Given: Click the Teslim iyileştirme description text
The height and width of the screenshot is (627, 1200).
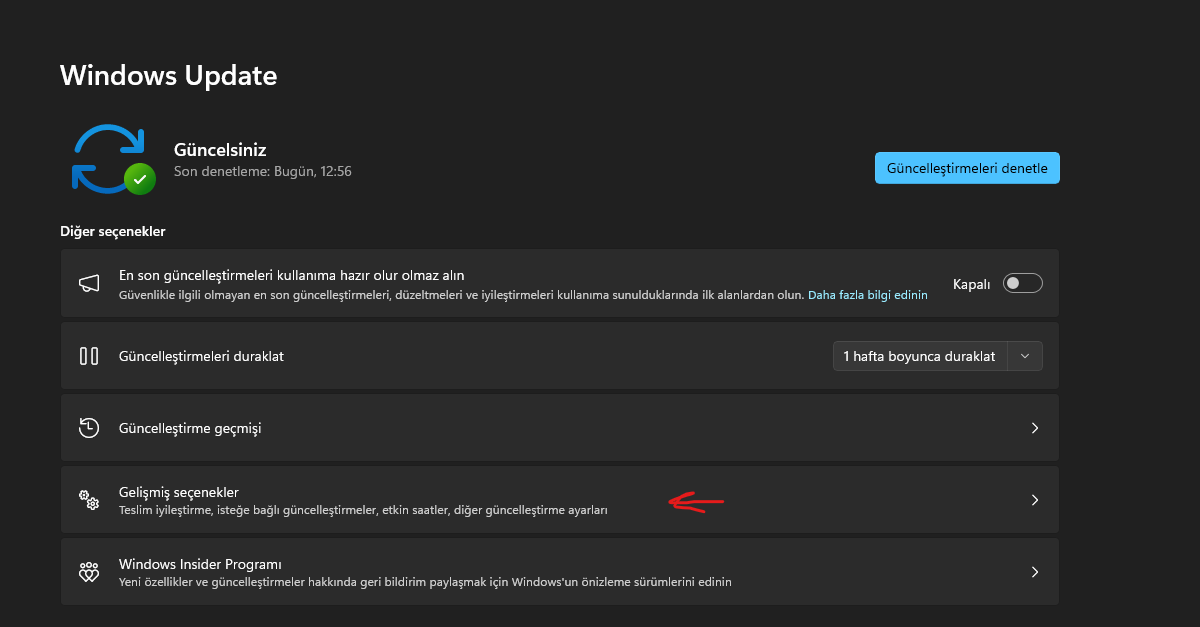Looking at the screenshot, I should pos(363,510).
